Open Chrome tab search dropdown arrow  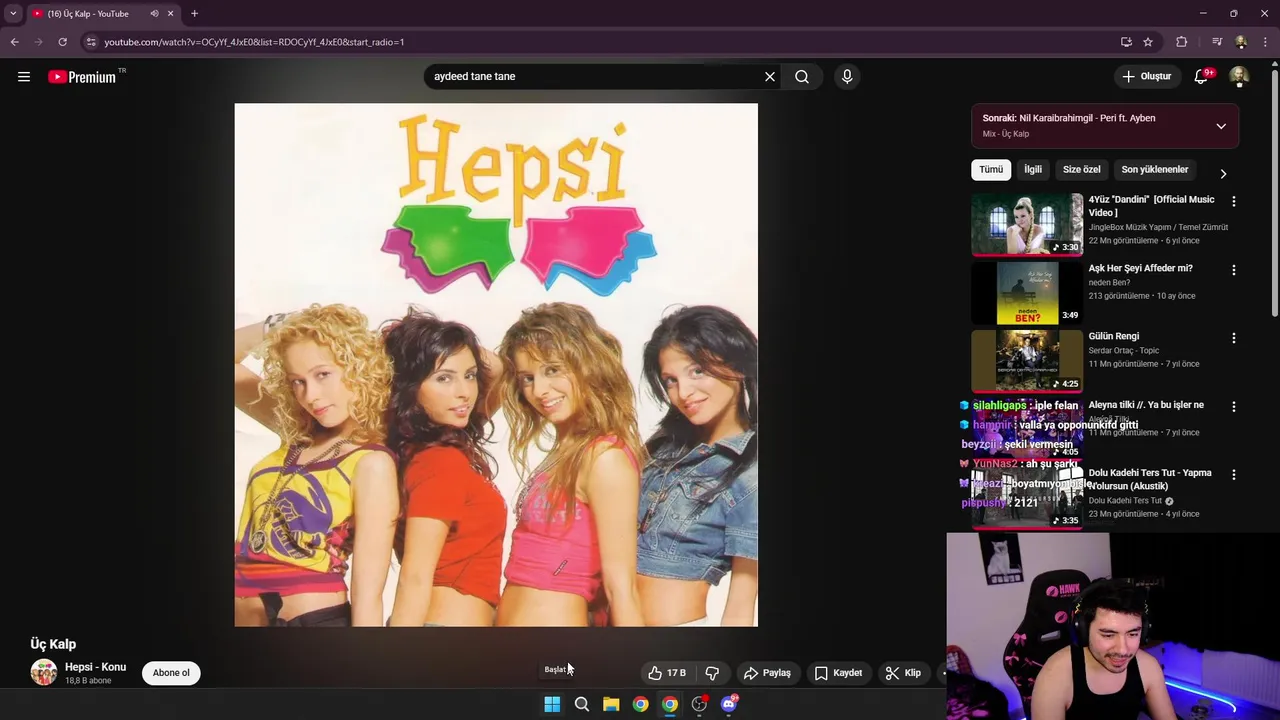click(13, 14)
